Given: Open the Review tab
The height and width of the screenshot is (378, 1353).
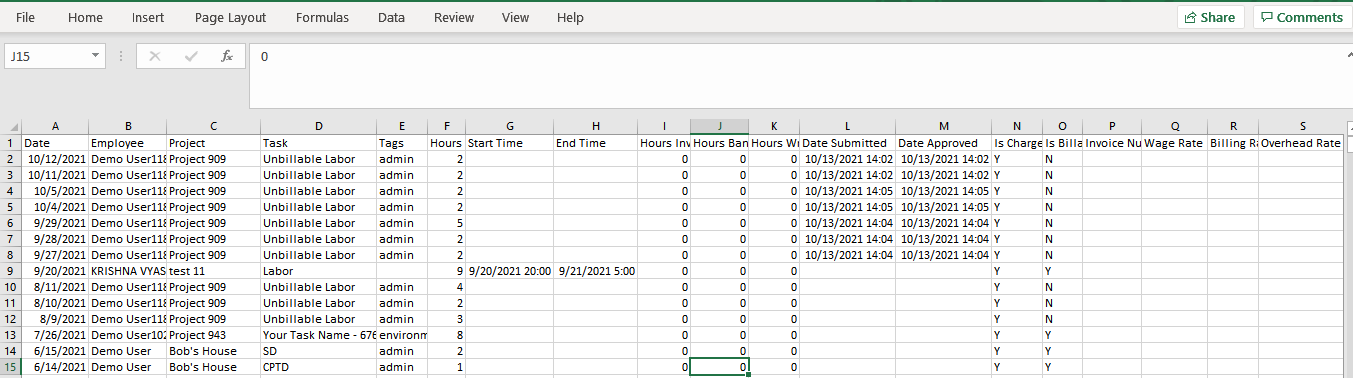Looking at the screenshot, I should tap(454, 18).
